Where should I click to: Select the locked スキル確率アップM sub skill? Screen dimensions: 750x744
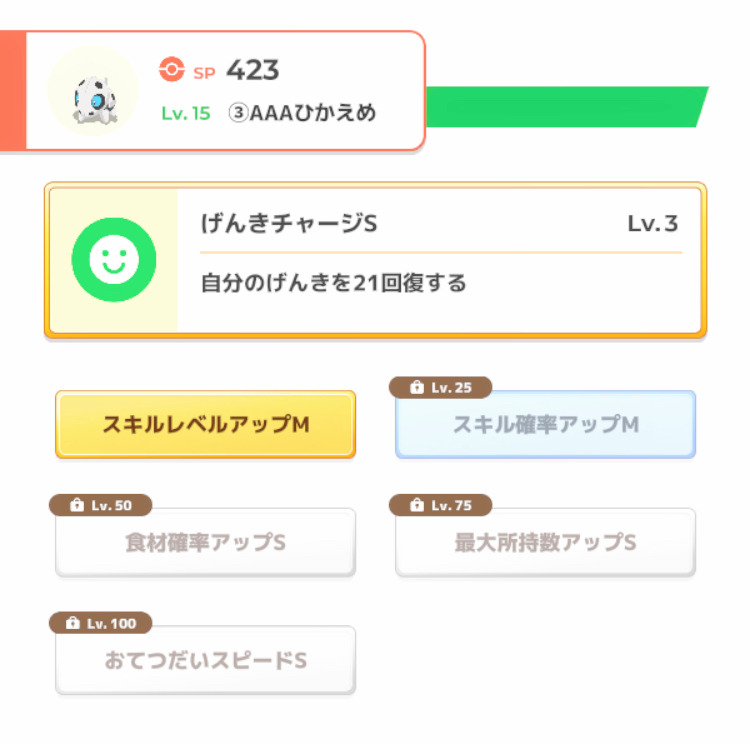(545, 424)
